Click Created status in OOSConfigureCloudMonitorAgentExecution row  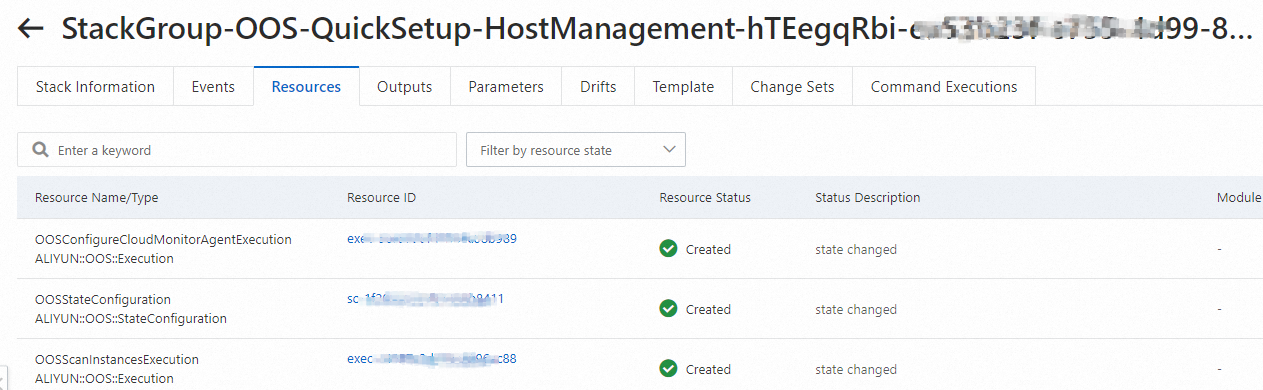[708, 250]
